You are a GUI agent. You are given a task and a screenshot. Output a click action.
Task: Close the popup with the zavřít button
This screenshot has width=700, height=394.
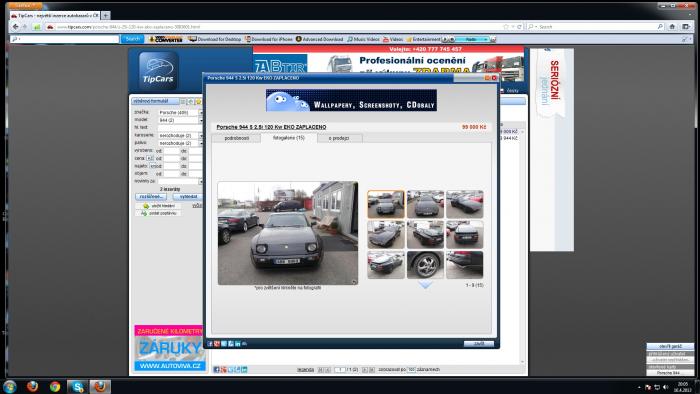[x=479, y=344]
